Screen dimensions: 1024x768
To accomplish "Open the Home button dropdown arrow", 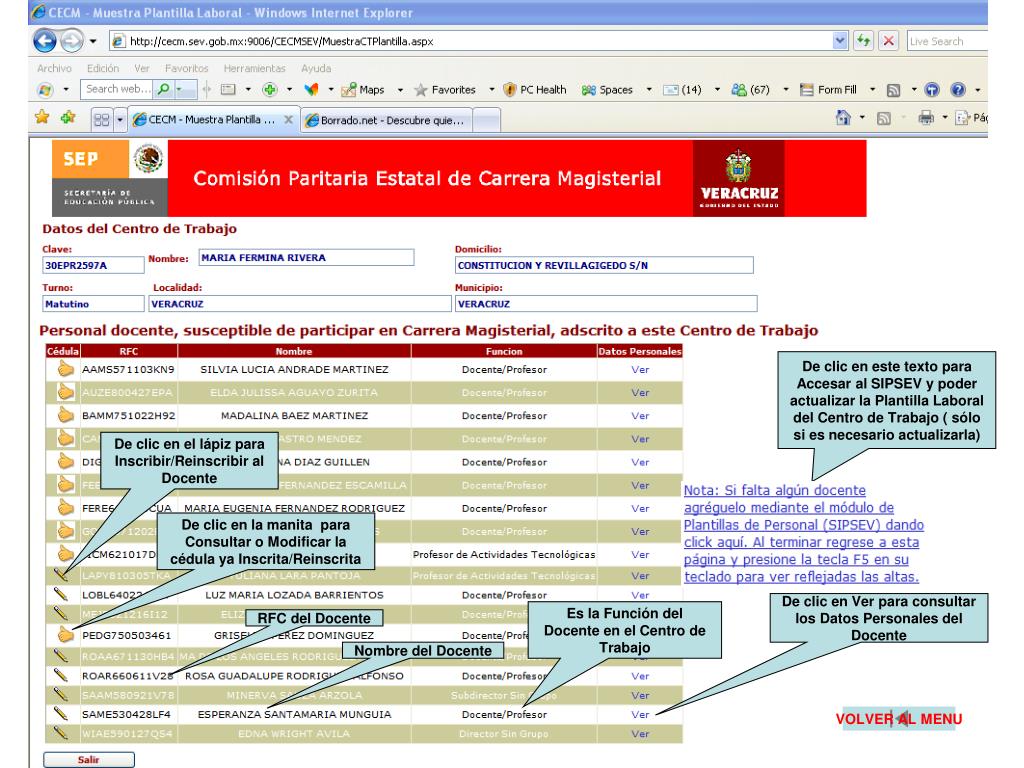I will [x=862, y=118].
